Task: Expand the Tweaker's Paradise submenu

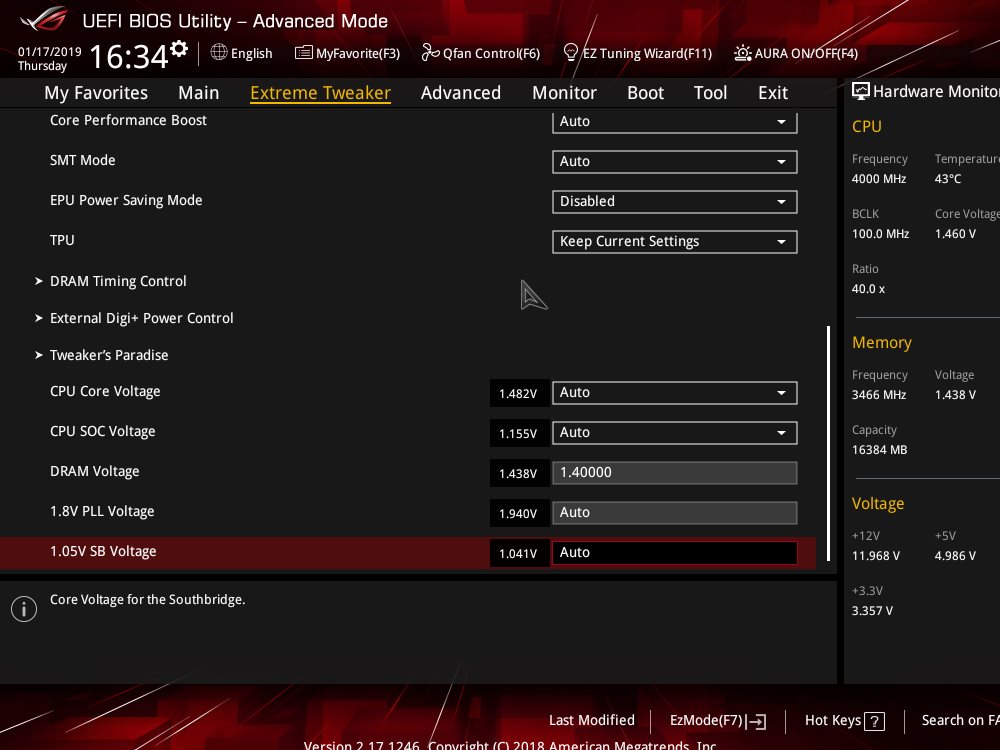Action: (109, 355)
